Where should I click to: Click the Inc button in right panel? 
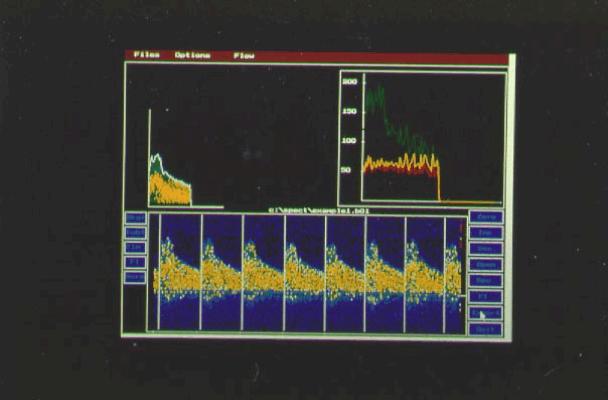tap(486, 233)
